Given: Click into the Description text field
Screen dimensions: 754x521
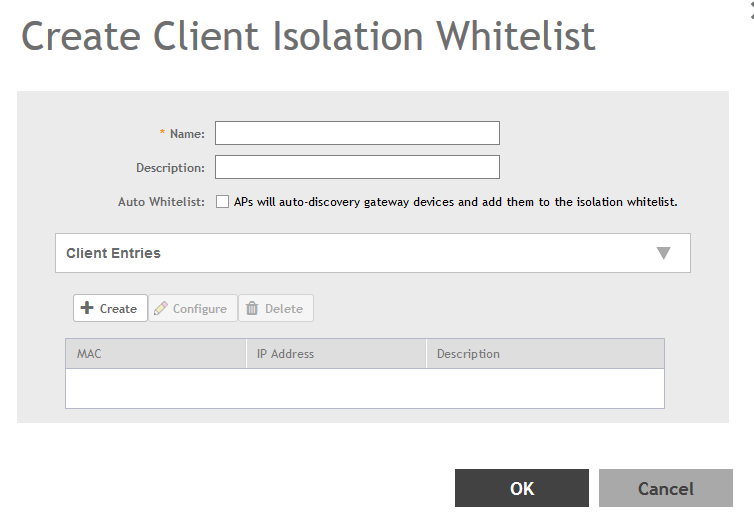Looking at the screenshot, I should [357, 167].
